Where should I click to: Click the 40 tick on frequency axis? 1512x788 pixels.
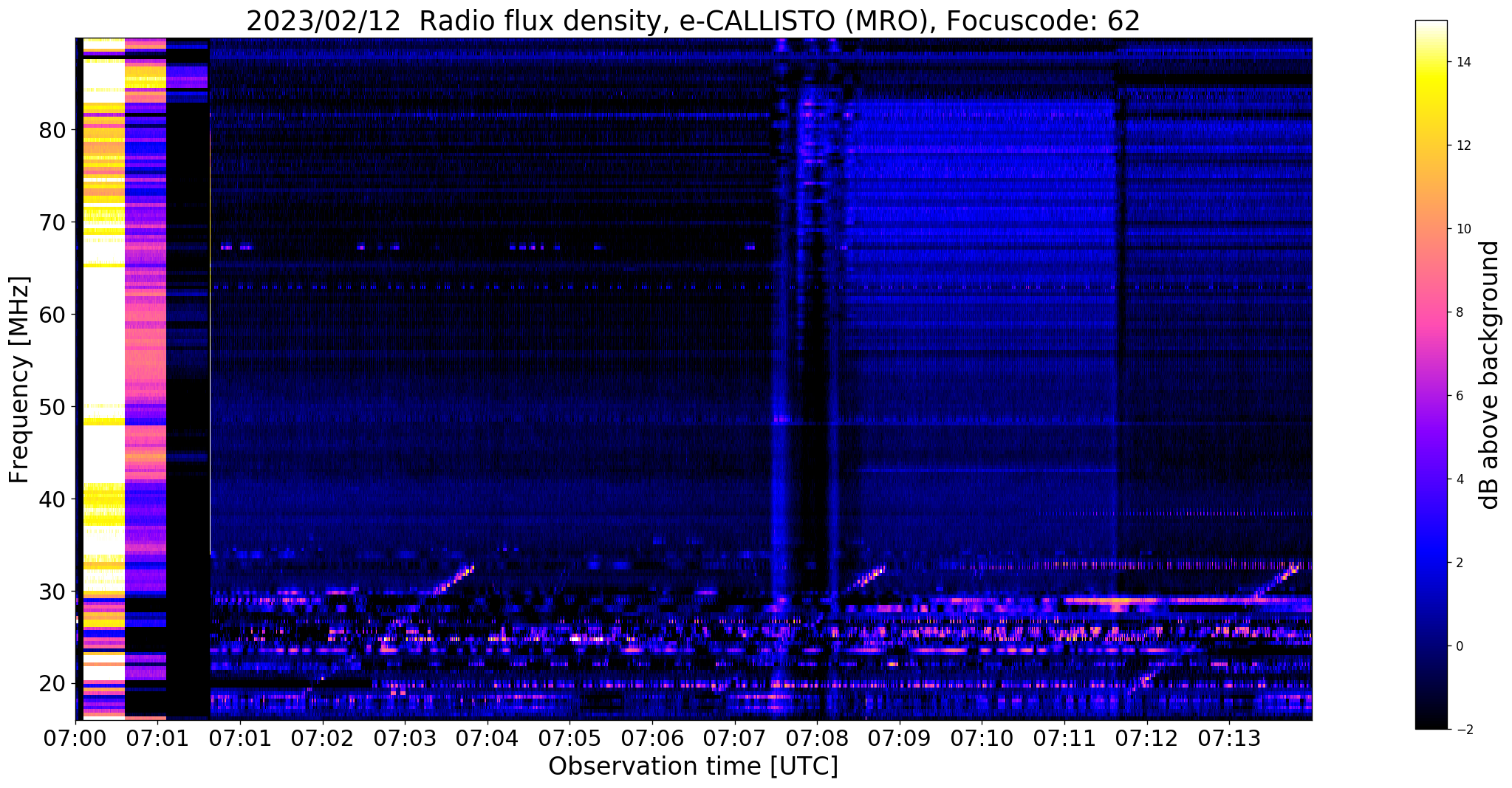pos(52,500)
